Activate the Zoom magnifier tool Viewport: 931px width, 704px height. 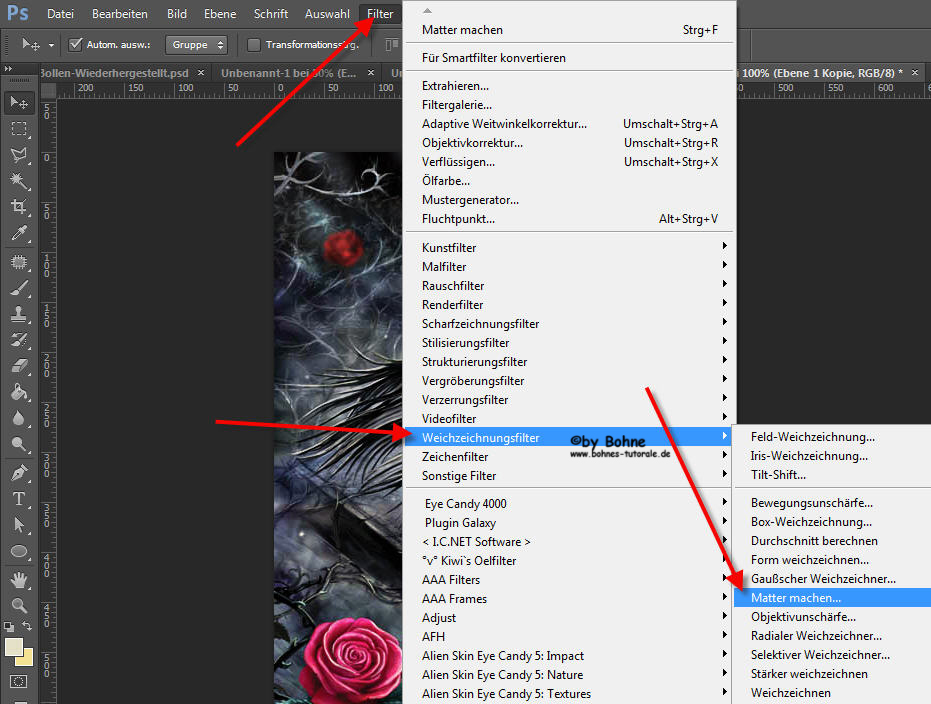[x=18, y=605]
